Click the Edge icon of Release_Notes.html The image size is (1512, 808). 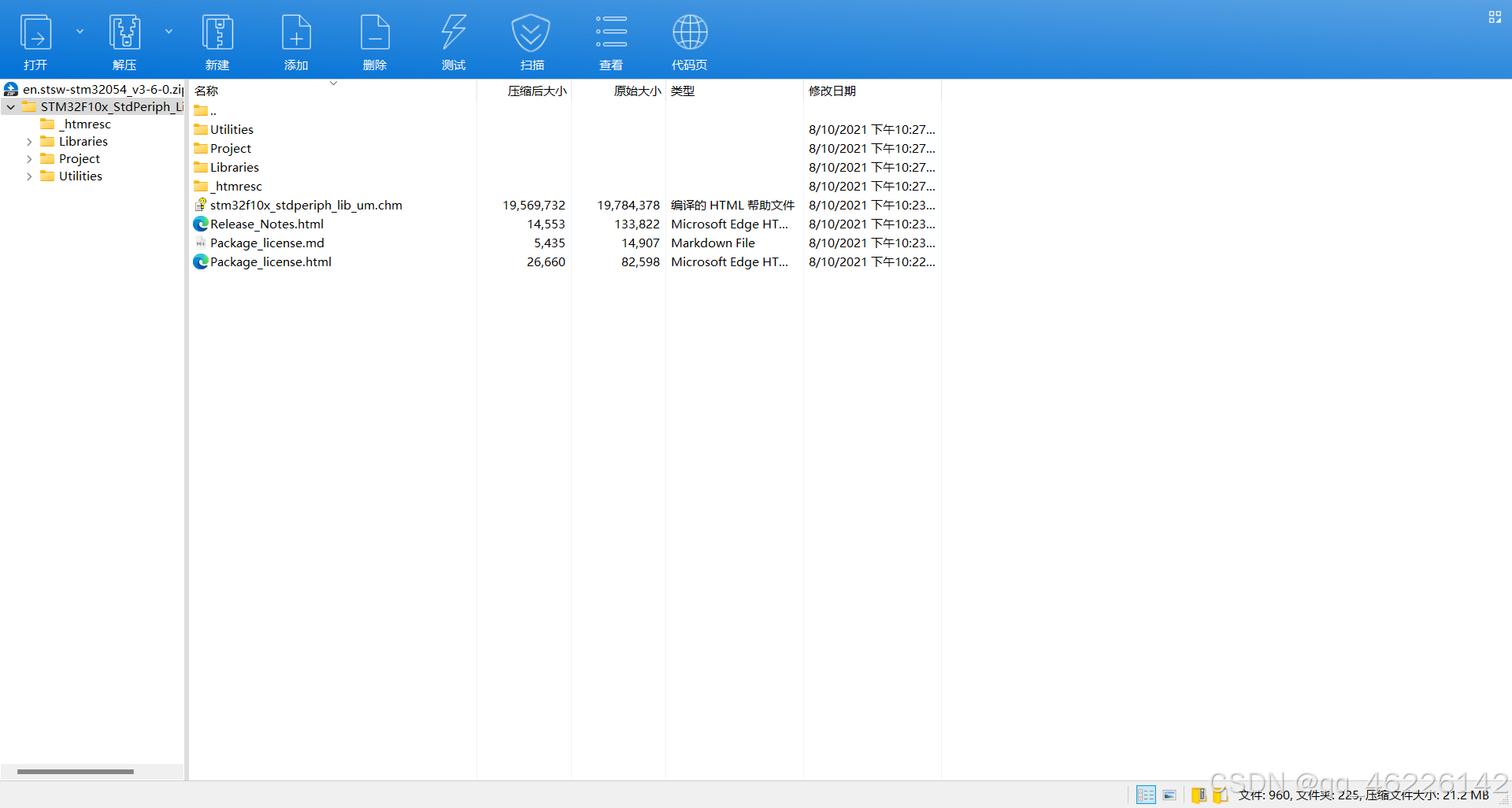point(201,224)
